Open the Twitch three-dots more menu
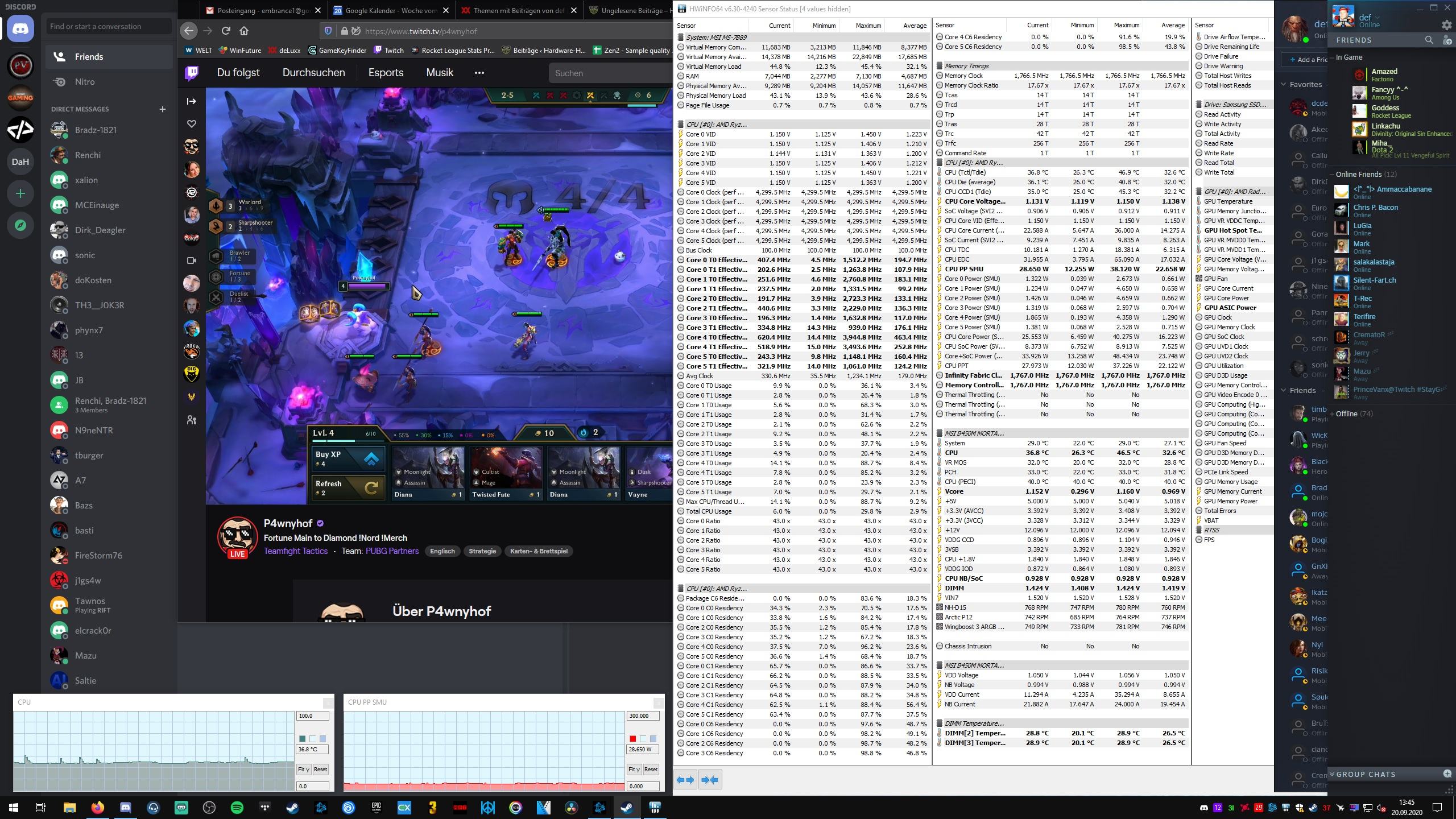This screenshot has width=1456, height=819. 479,73
